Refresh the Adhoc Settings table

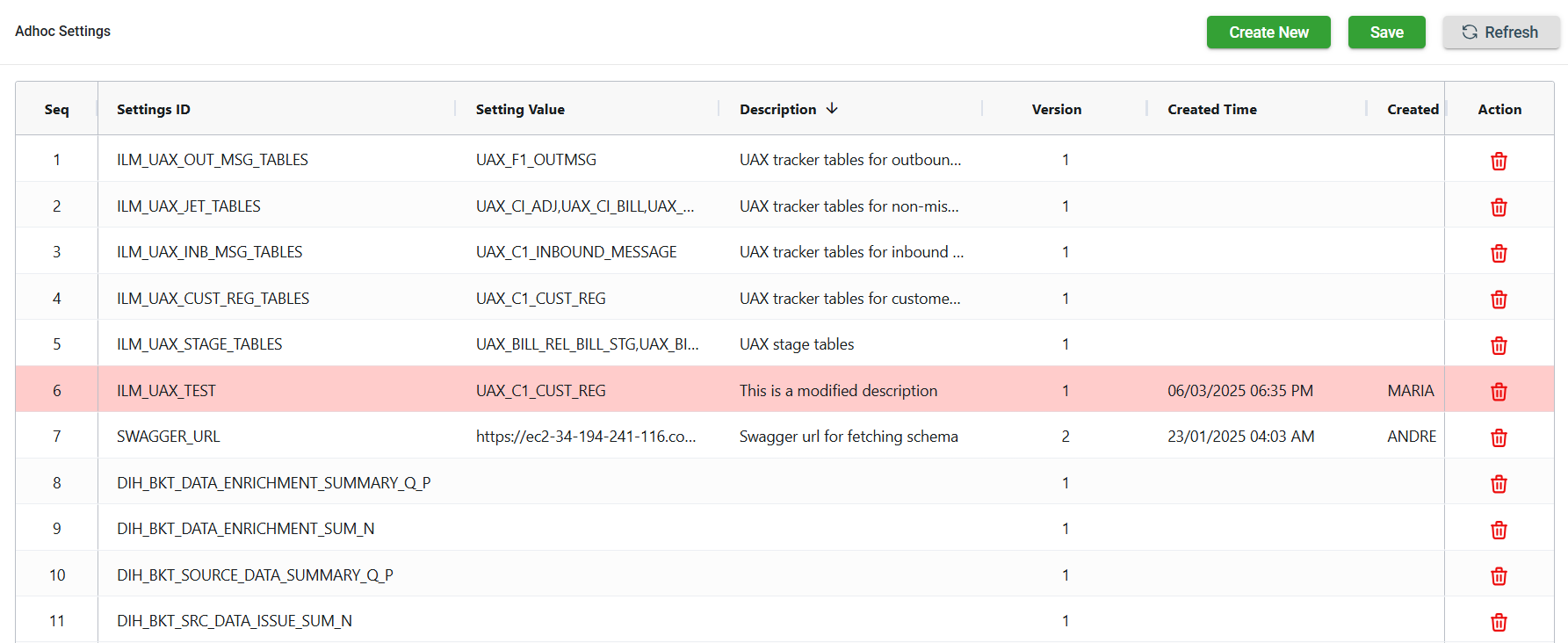(x=1500, y=33)
